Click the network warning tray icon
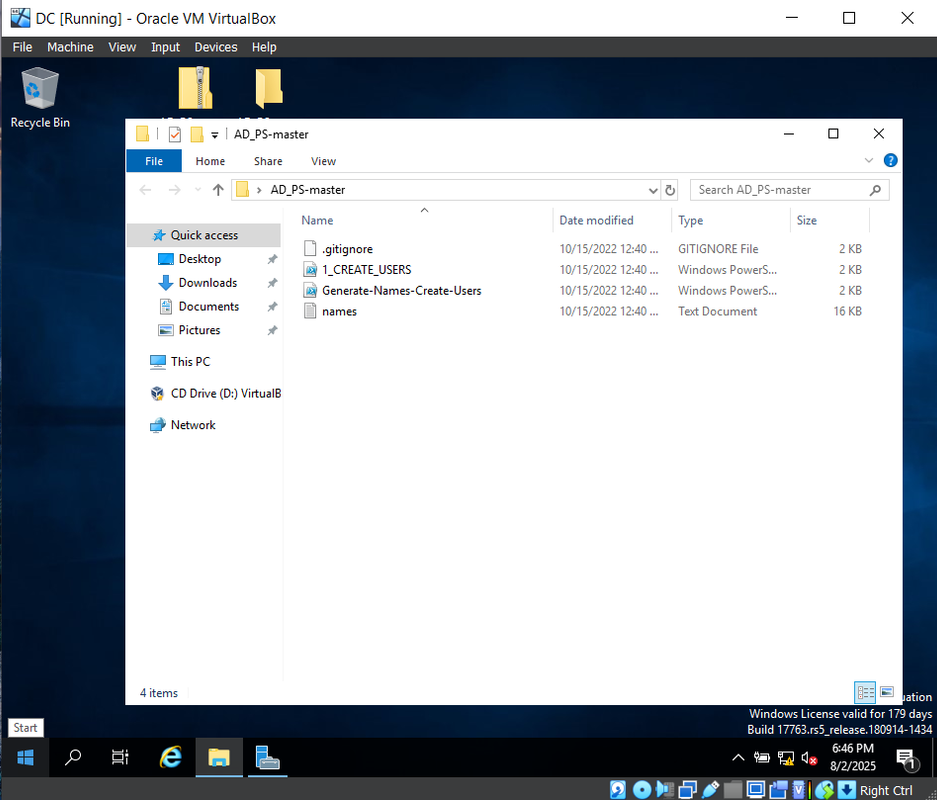Image resolution: width=937 pixels, height=800 pixels. click(x=786, y=758)
